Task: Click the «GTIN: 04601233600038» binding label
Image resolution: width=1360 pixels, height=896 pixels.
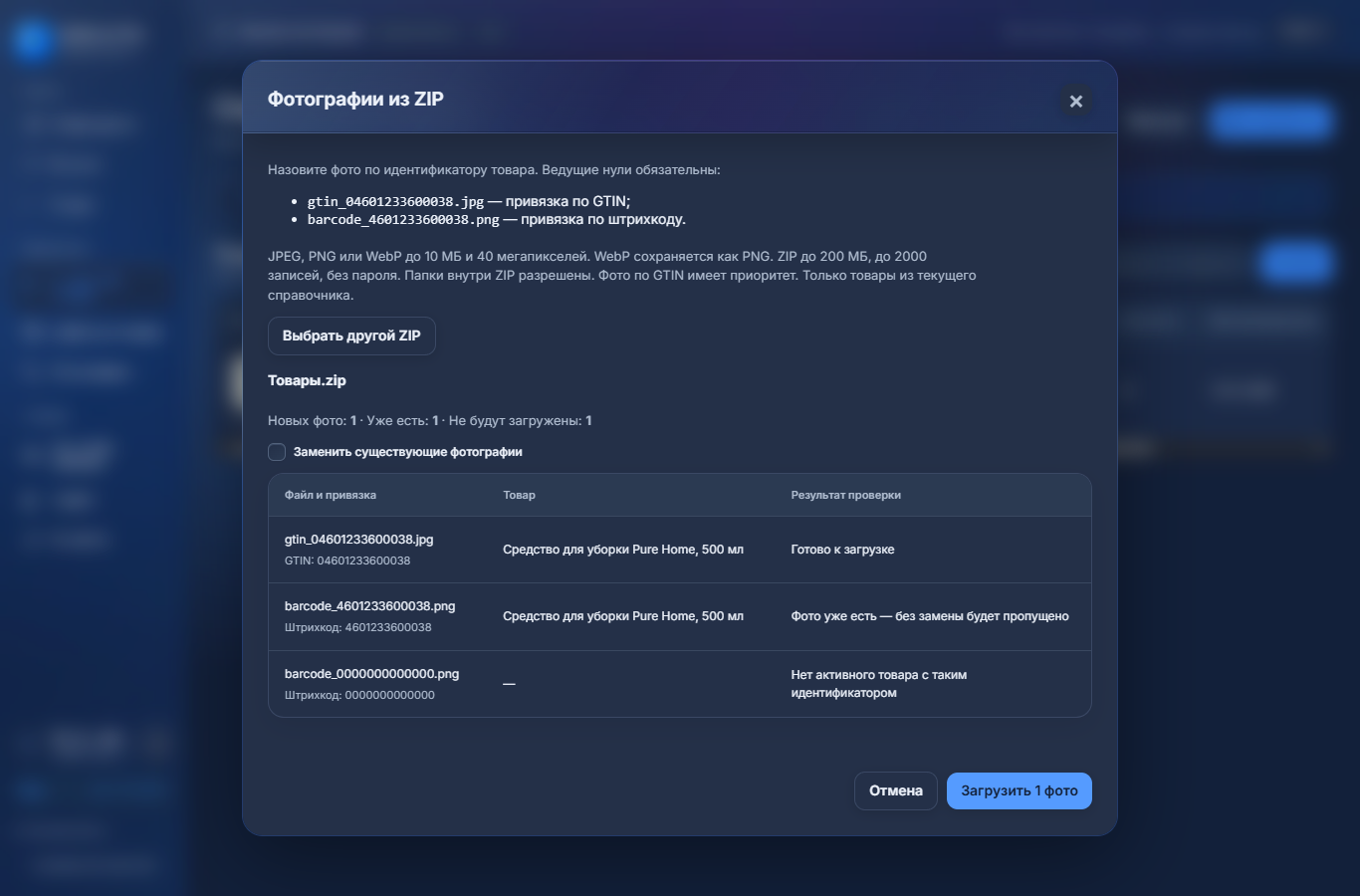Action: click(347, 560)
